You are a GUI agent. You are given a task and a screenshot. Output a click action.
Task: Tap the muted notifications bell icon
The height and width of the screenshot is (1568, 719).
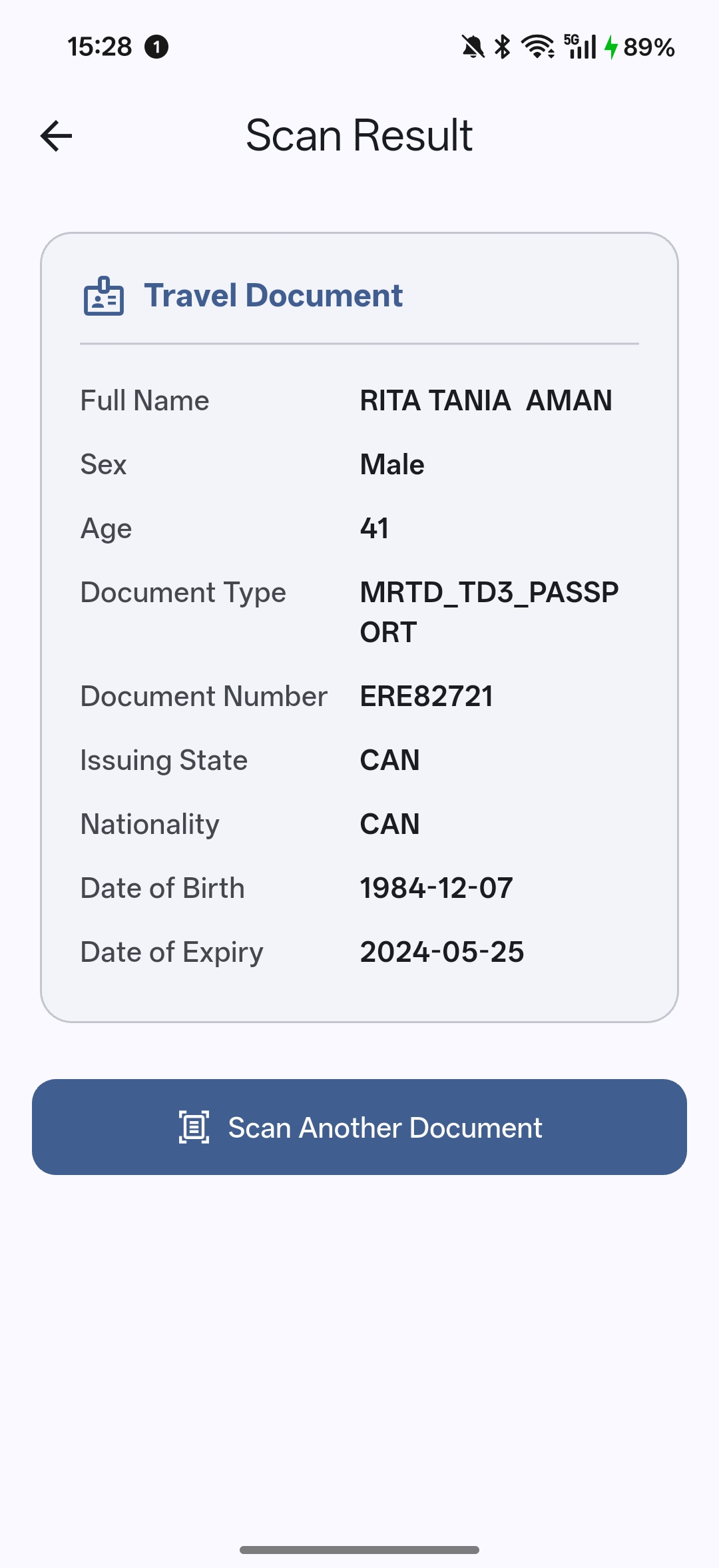[473, 47]
